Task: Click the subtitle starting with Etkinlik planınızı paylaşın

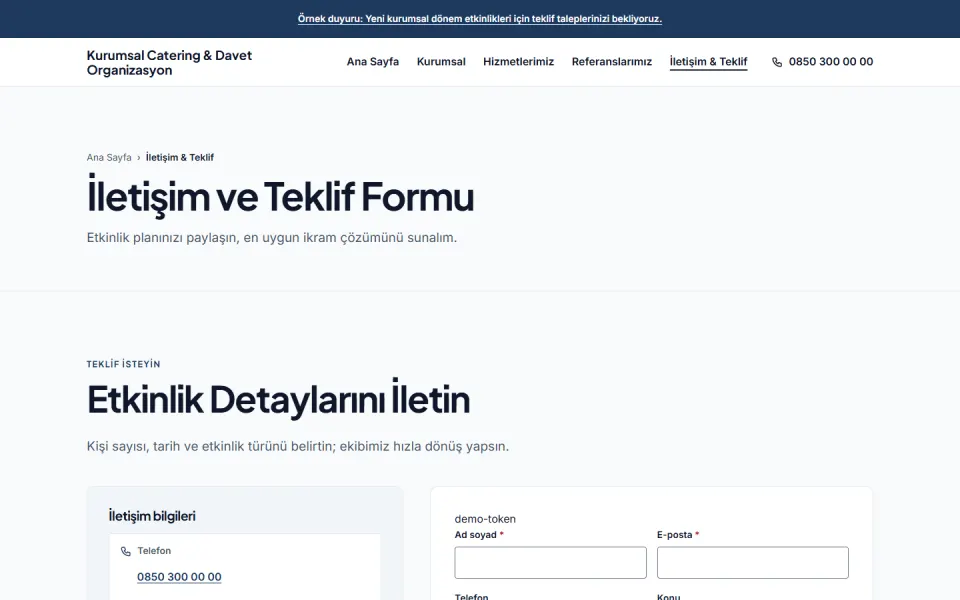Action: point(272,238)
